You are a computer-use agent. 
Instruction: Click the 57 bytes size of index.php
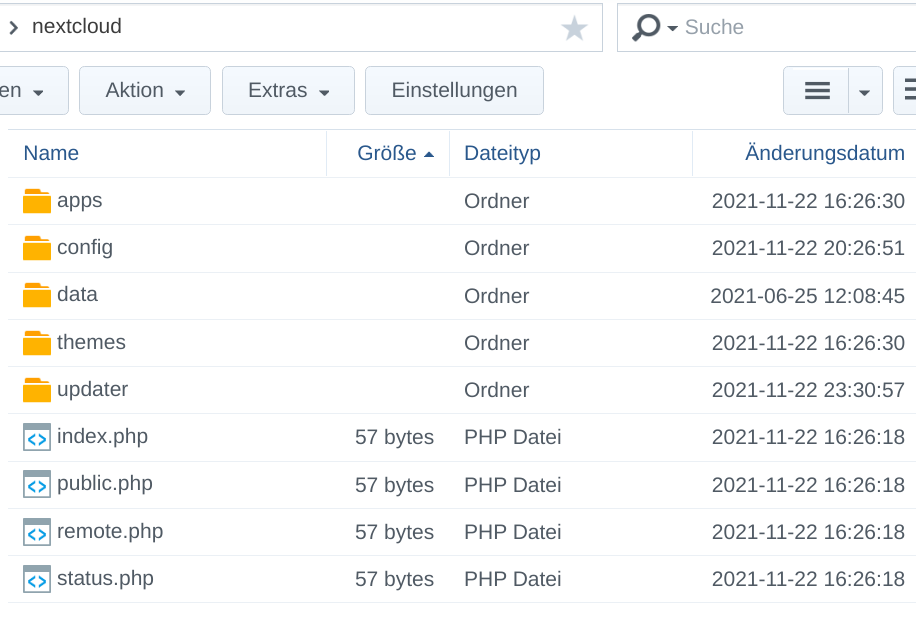(x=394, y=437)
